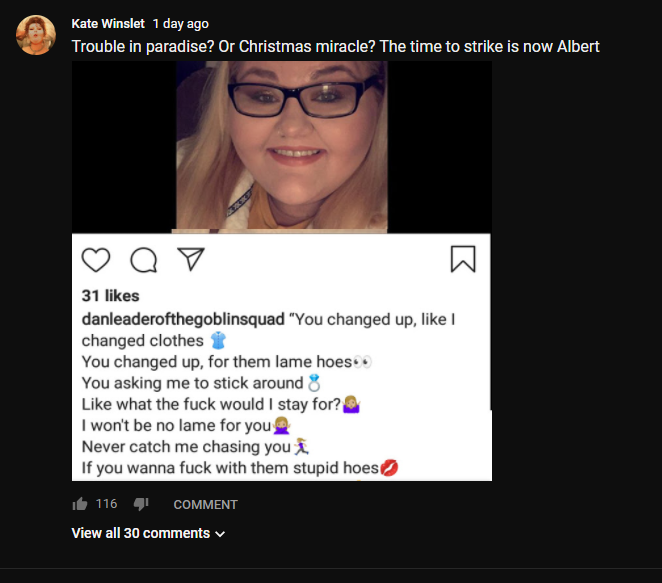Viewport: 662px width, 583px height.
Task: Click the 116 like count
Action: coord(106,504)
